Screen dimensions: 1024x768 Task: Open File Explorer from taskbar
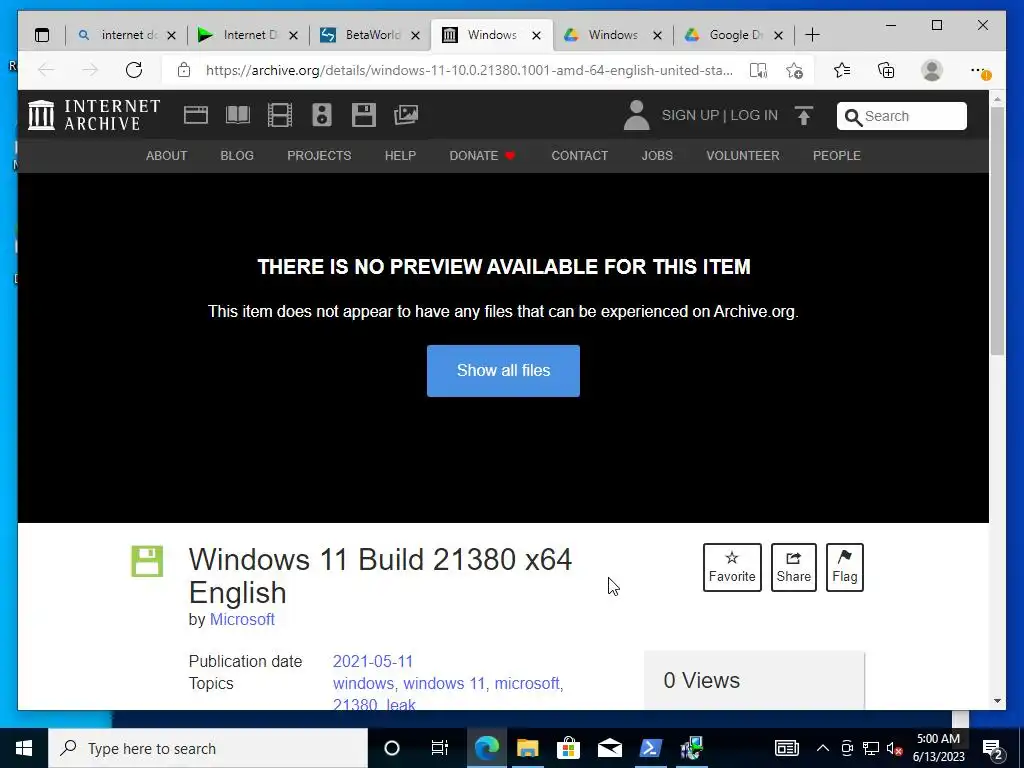tap(528, 748)
